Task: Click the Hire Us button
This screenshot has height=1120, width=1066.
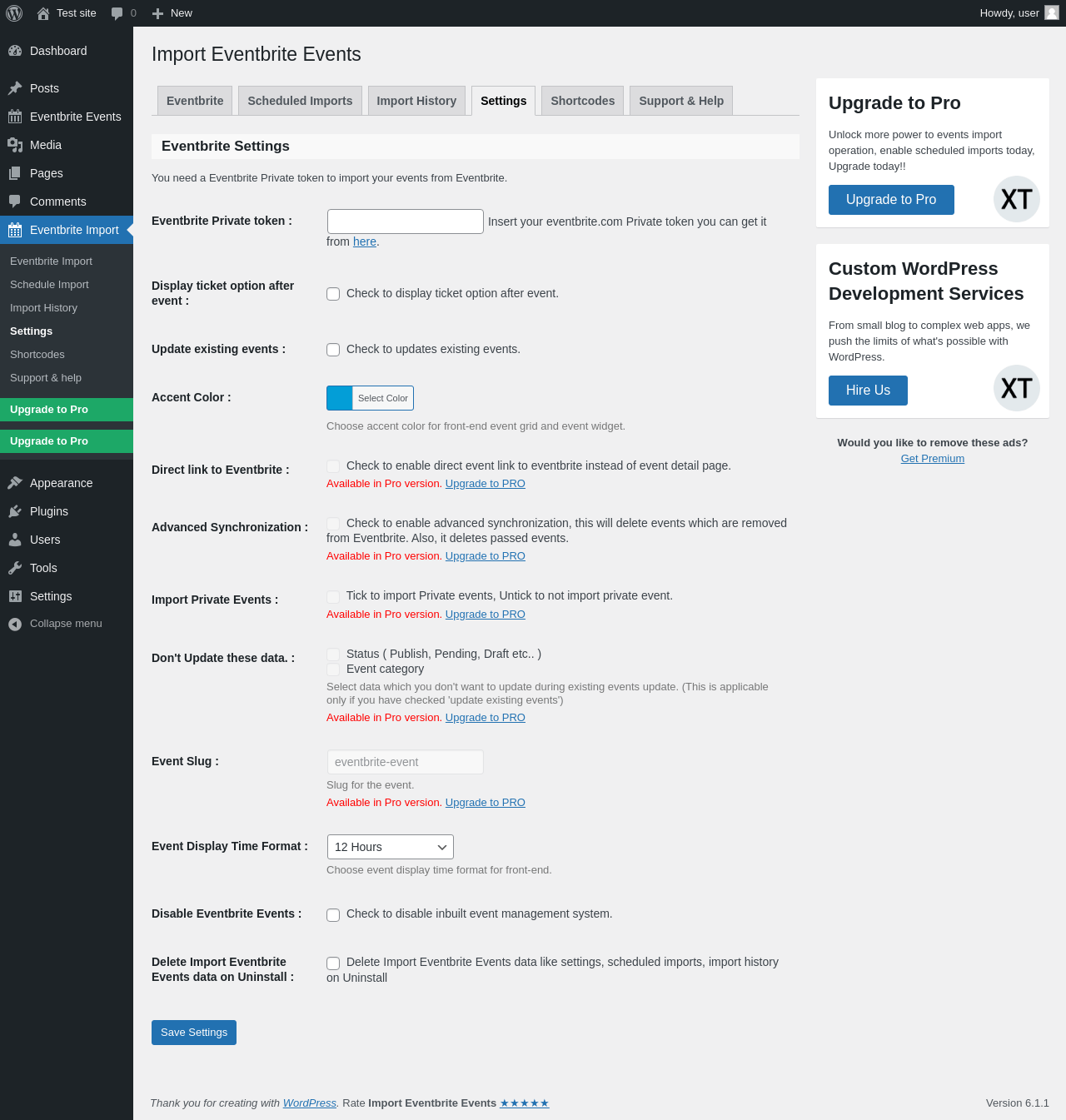Action: click(x=868, y=391)
